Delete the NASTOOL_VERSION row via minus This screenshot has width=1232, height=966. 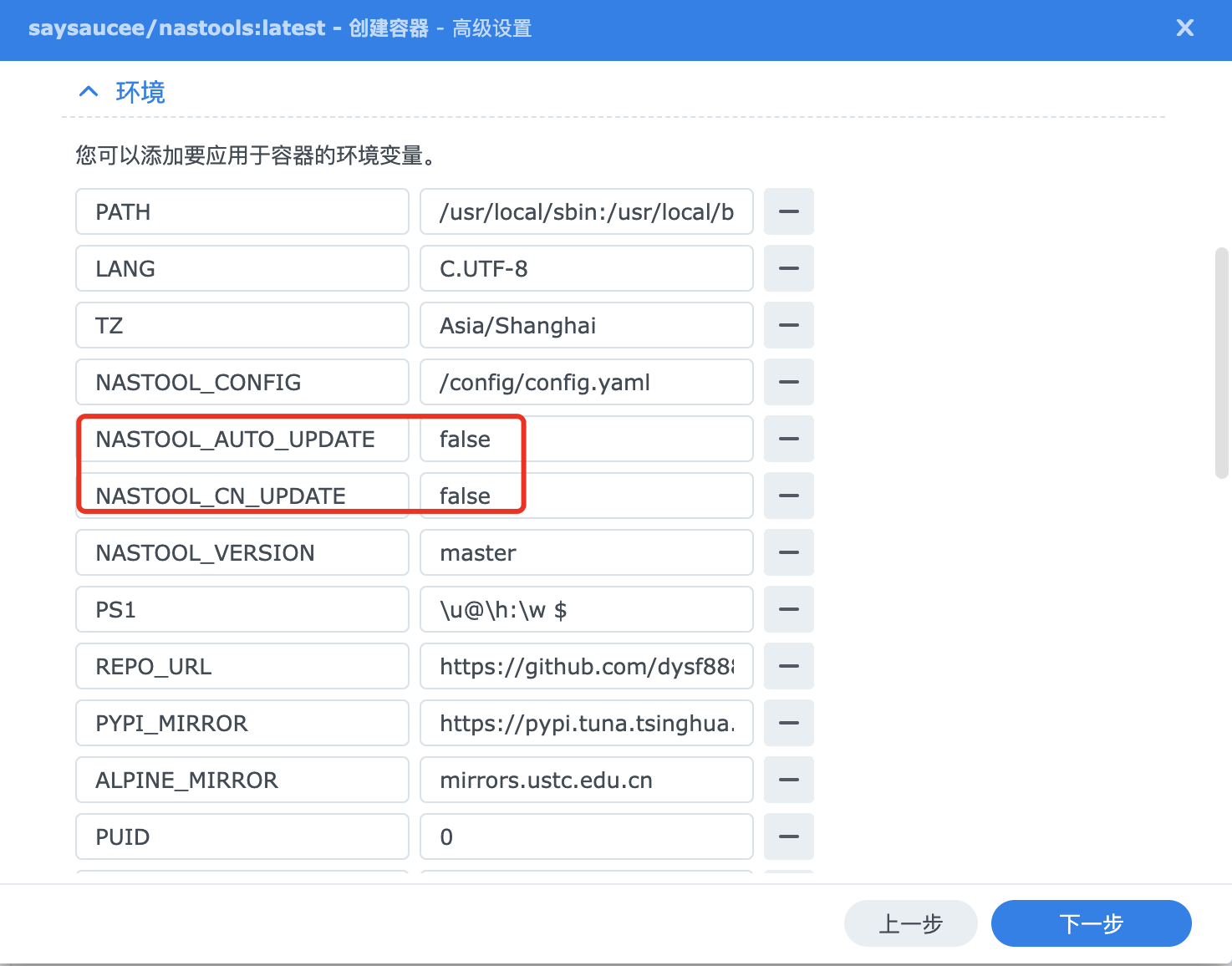[789, 552]
